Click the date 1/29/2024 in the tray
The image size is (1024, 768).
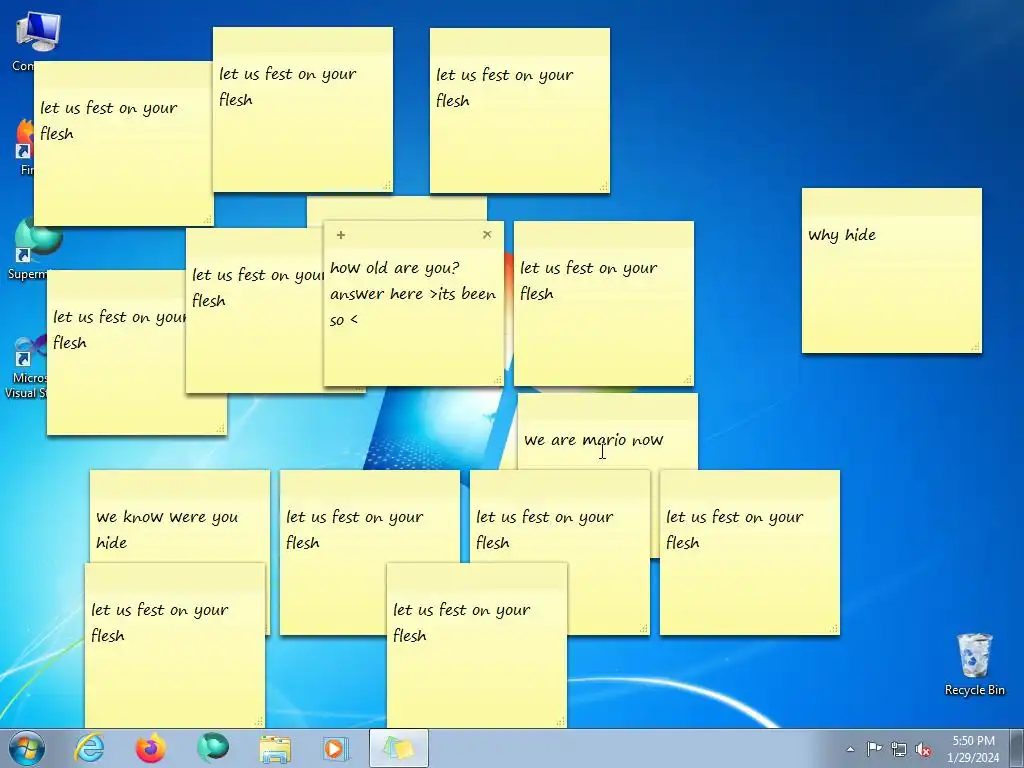point(973,758)
